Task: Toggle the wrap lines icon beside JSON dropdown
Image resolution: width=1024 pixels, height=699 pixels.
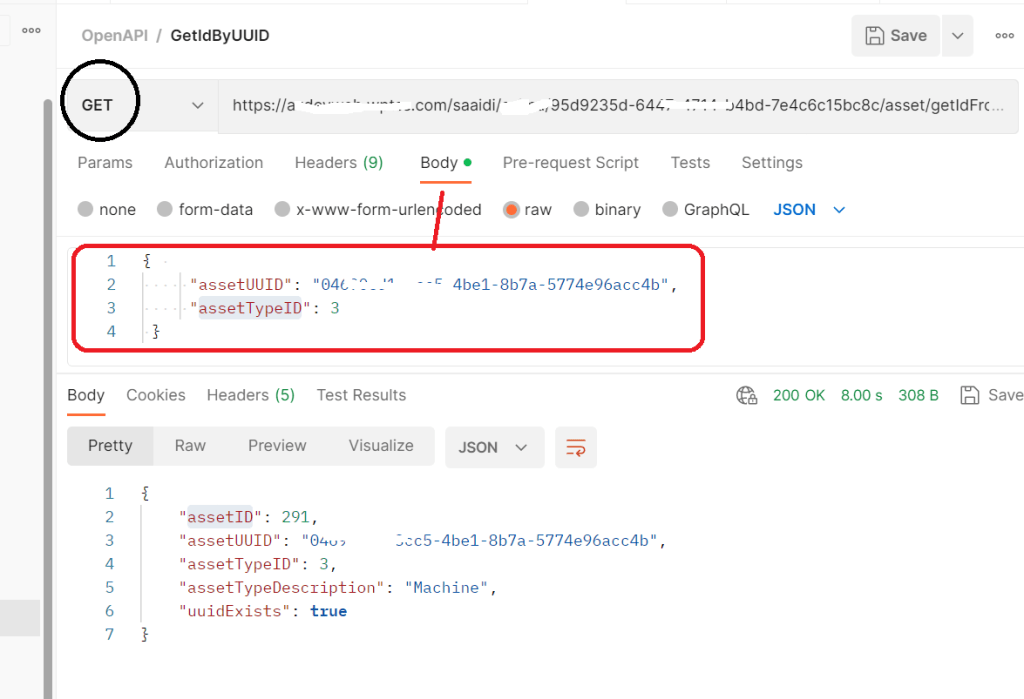Action: pyautogui.click(x=576, y=448)
